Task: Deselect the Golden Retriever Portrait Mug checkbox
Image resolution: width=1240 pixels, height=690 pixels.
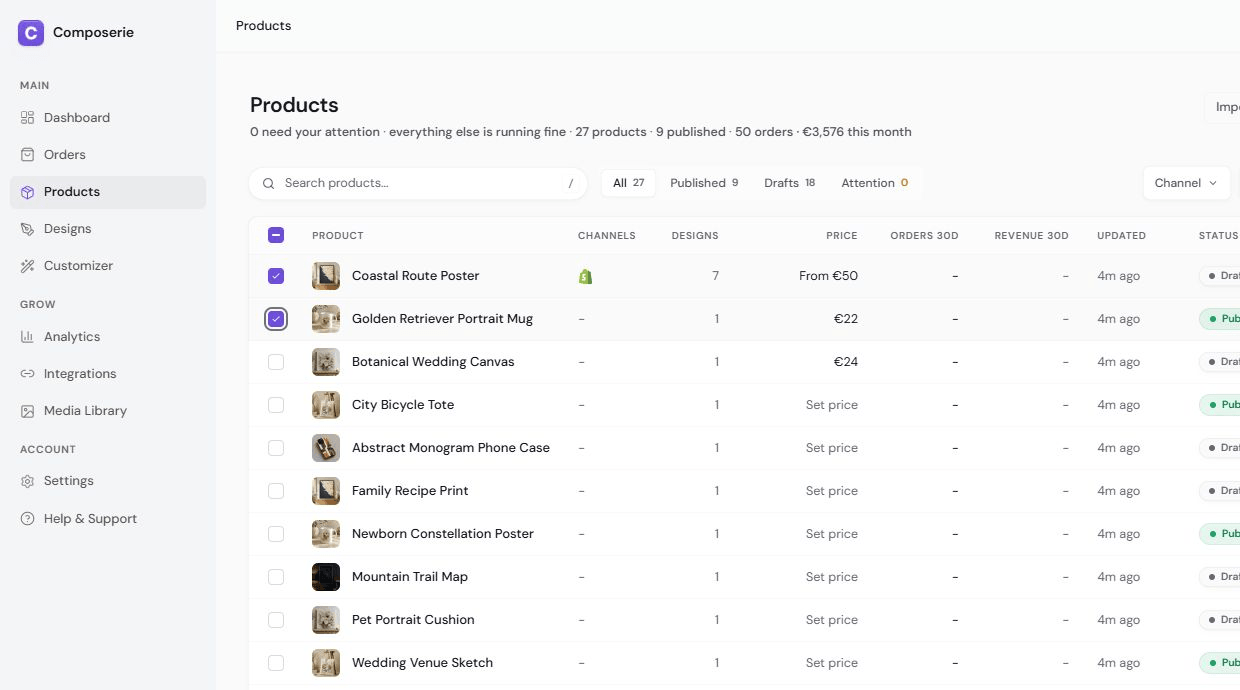Action: click(x=276, y=319)
